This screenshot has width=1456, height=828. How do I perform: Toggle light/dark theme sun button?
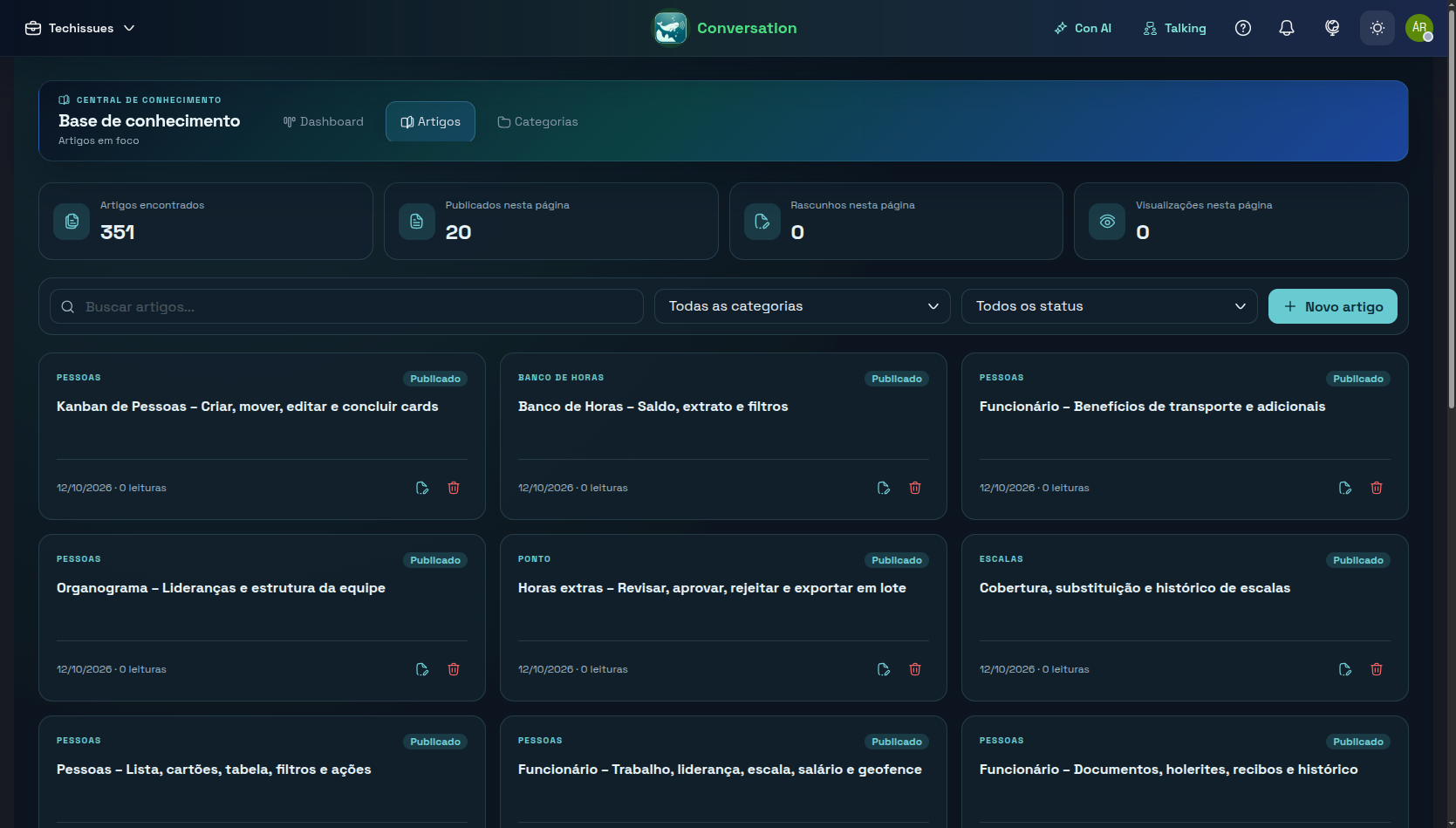pos(1377,28)
